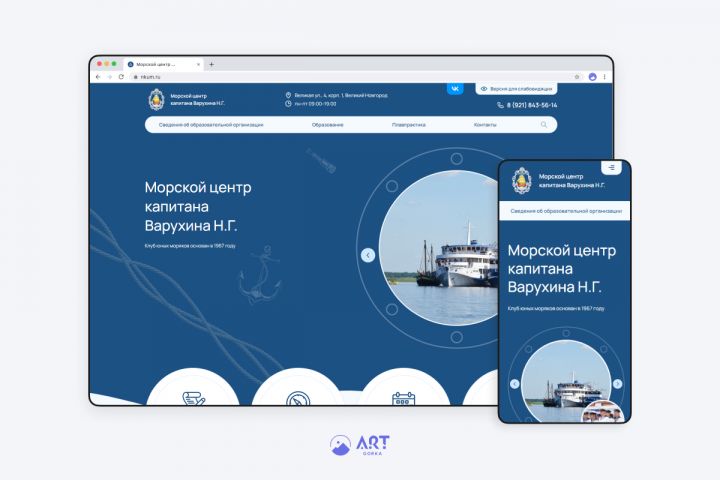Bookmark the page with star icon
This screenshot has width=720, height=480.
tap(577, 77)
